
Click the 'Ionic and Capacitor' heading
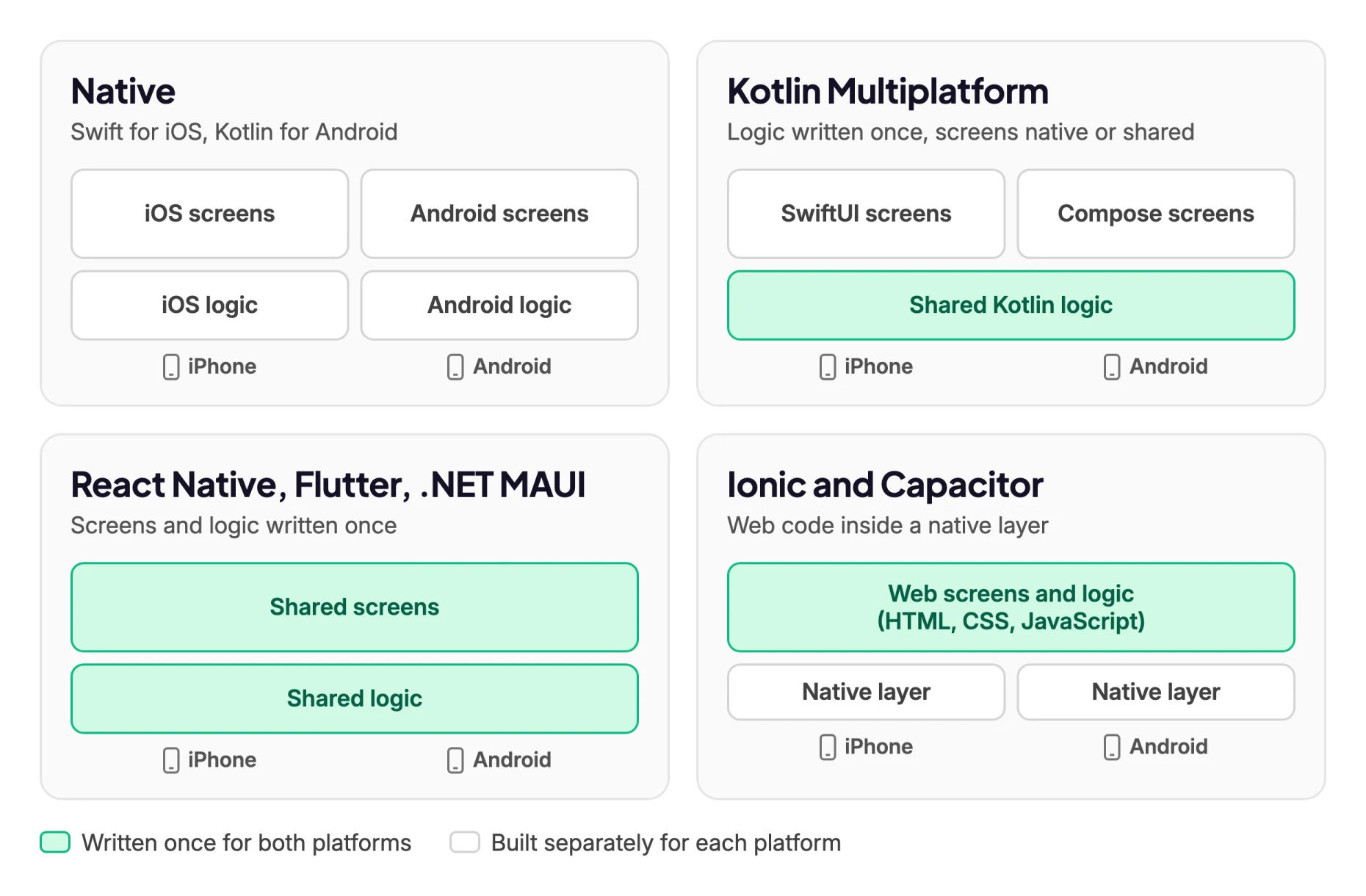885,485
